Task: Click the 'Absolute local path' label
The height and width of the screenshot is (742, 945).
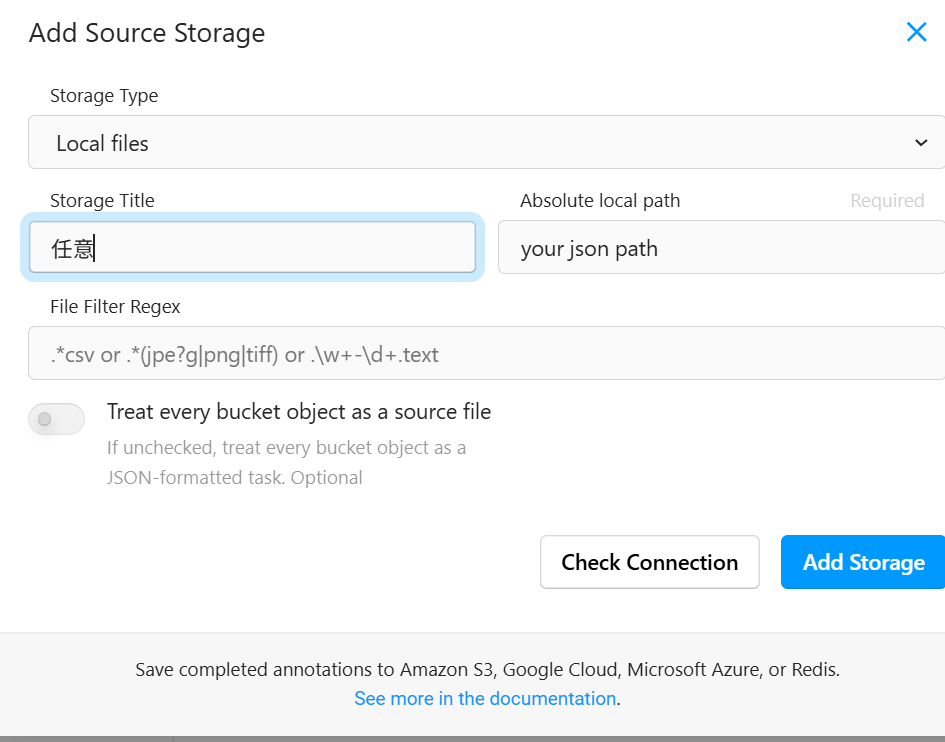Action: pyautogui.click(x=600, y=201)
